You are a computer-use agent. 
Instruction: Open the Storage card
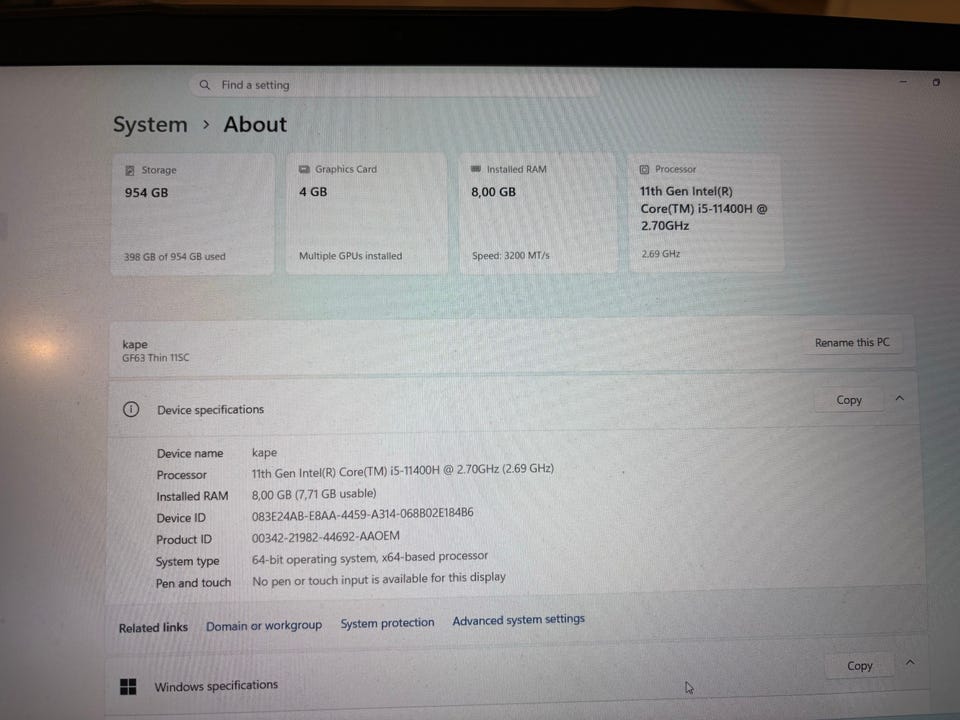[193, 213]
